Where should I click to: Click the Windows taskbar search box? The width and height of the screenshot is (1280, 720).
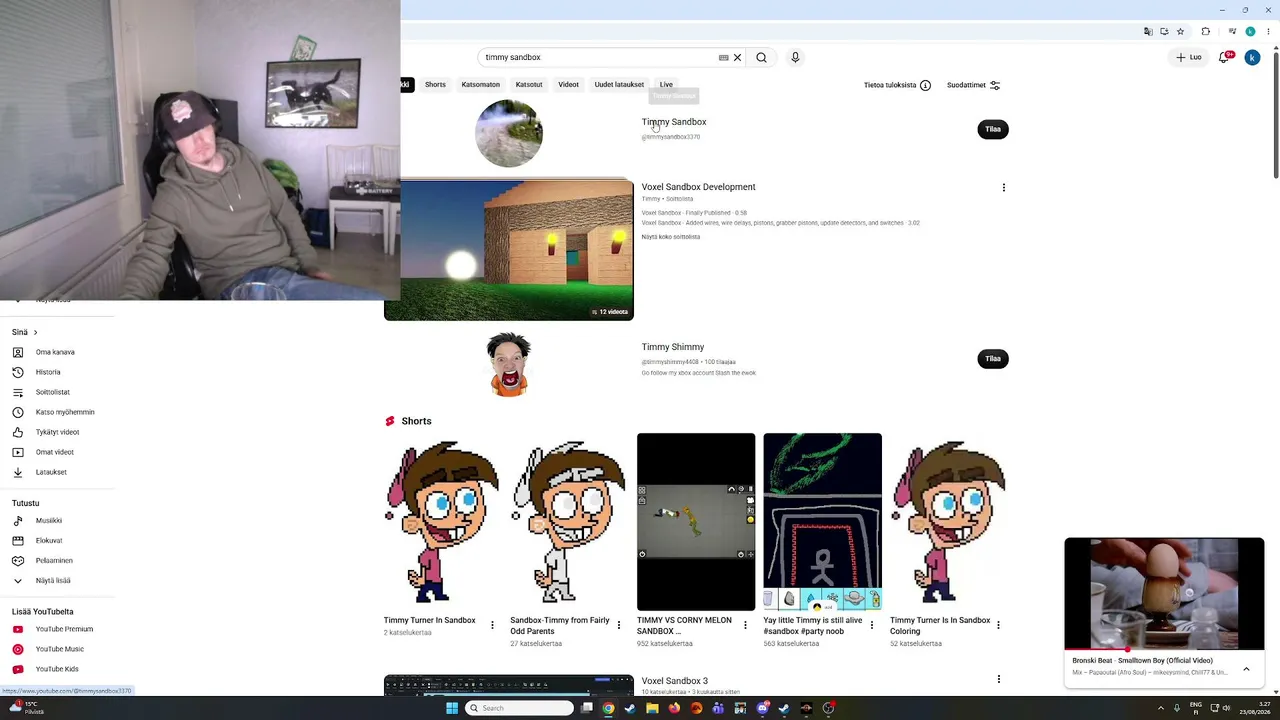click(520, 708)
